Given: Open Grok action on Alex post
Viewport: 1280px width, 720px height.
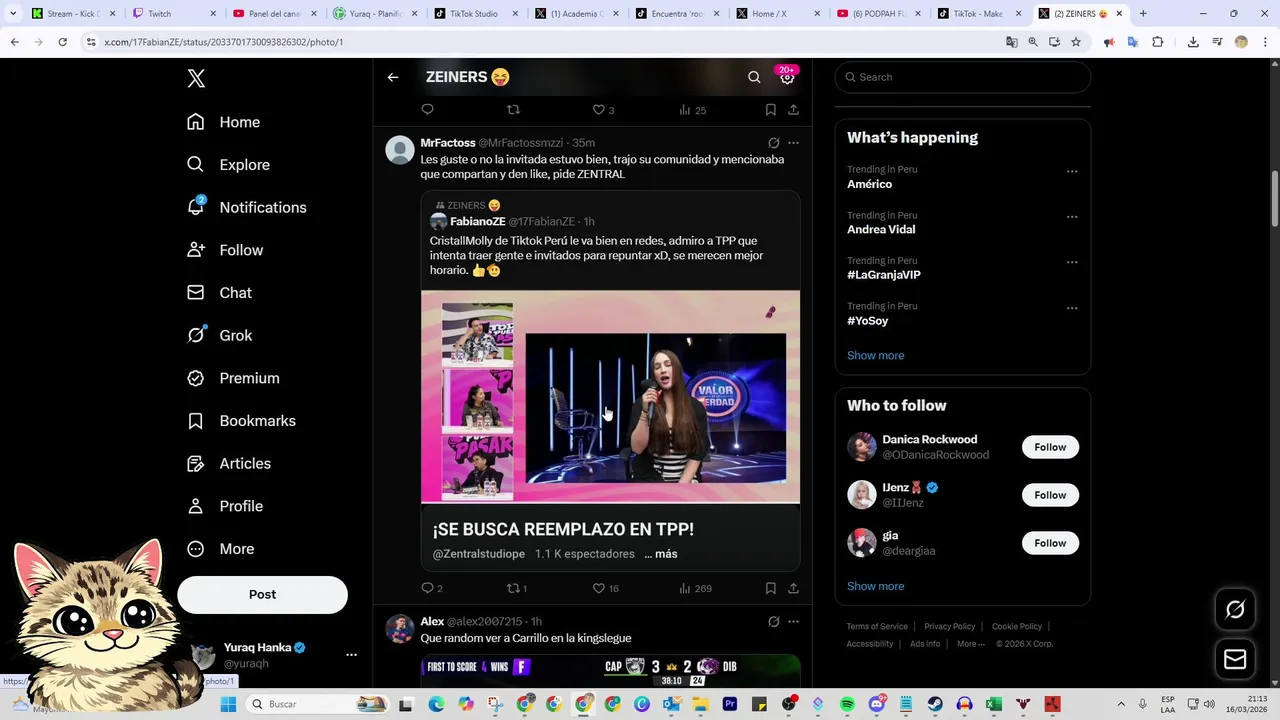Looking at the screenshot, I should (773, 622).
